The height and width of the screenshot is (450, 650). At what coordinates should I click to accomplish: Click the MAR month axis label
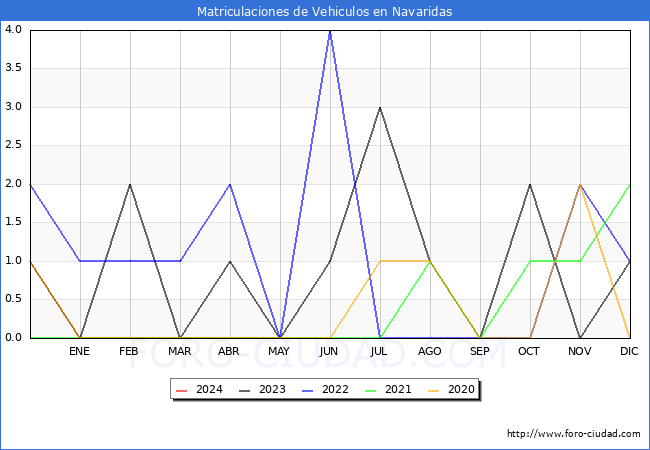tap(179, 351)
